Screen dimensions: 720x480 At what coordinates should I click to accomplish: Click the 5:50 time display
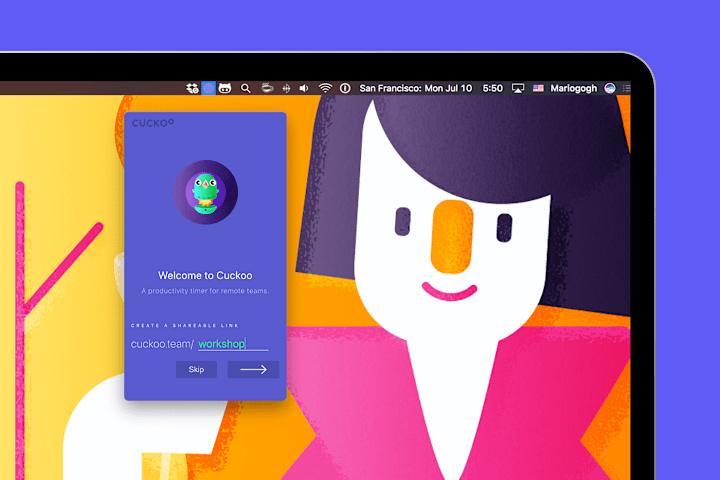point(493,88)
